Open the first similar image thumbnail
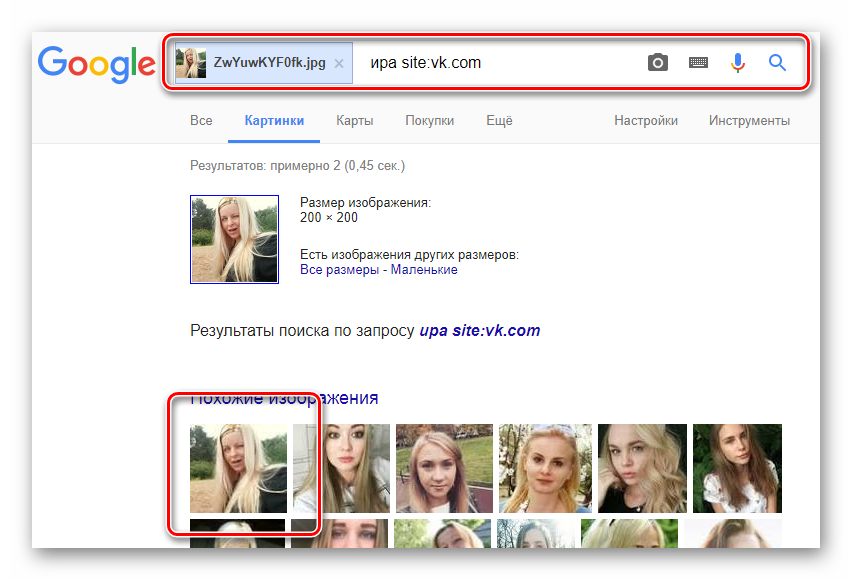The height and width of the screenshot is (580, 852). pos(238,468)
